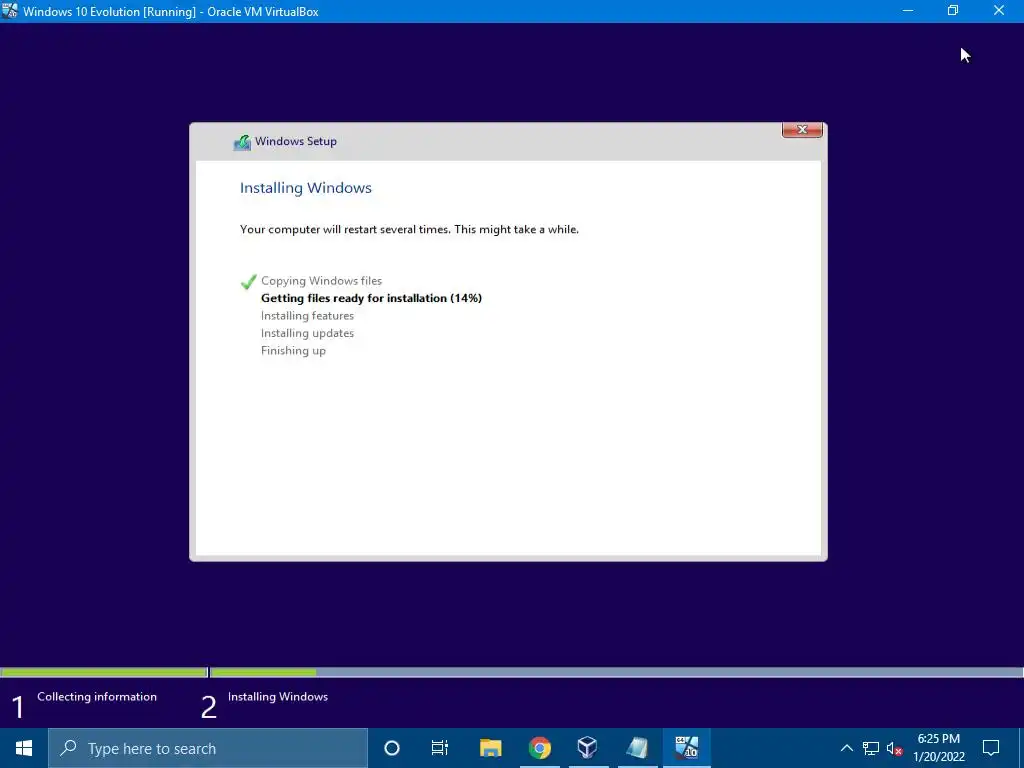Minimize the VirtualBox VM window
This screenshot has height=768, width=1024.
click(908, 11)
